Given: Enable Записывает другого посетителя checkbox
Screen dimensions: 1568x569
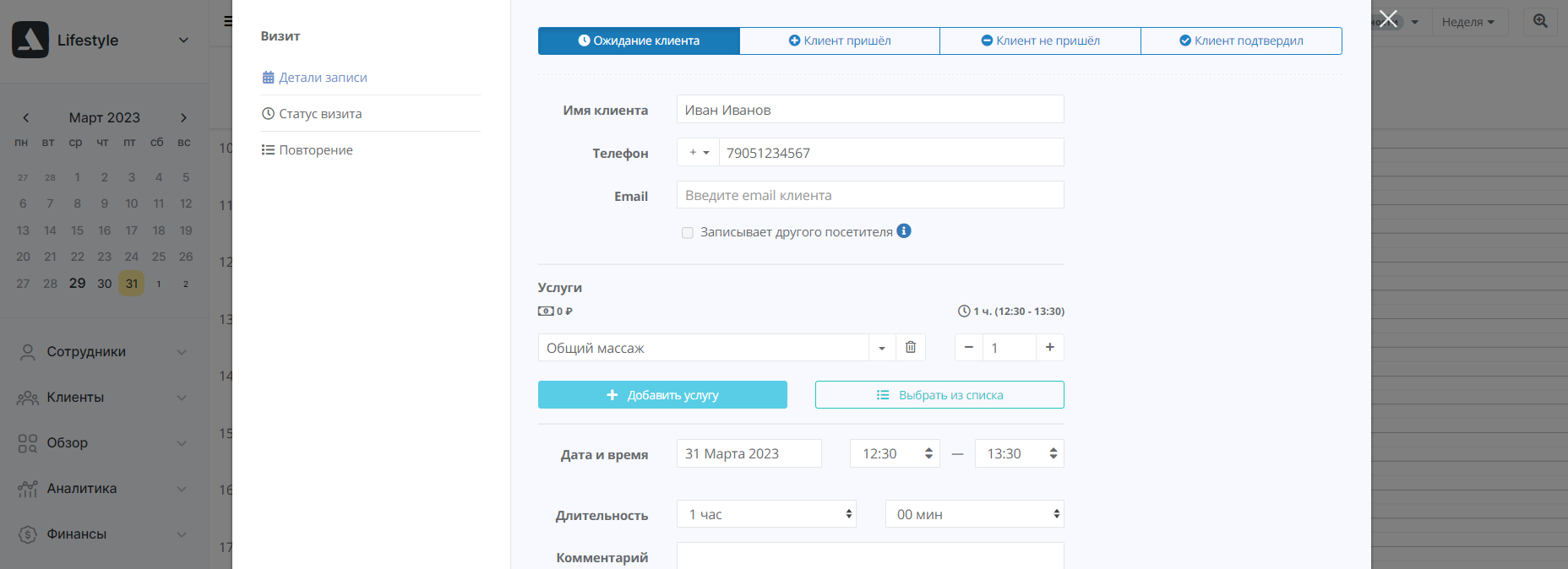Looking at the screenshot, I should tap(688, 233).
